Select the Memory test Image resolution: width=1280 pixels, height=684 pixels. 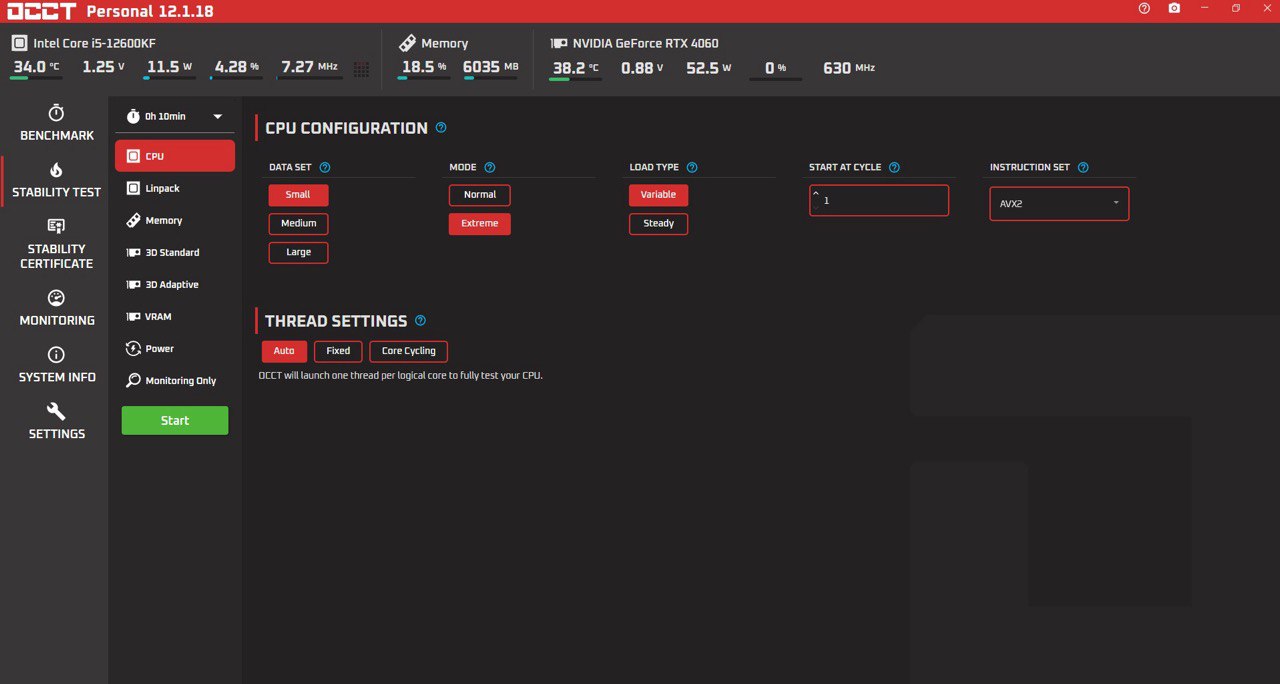(x=175, y=220)
